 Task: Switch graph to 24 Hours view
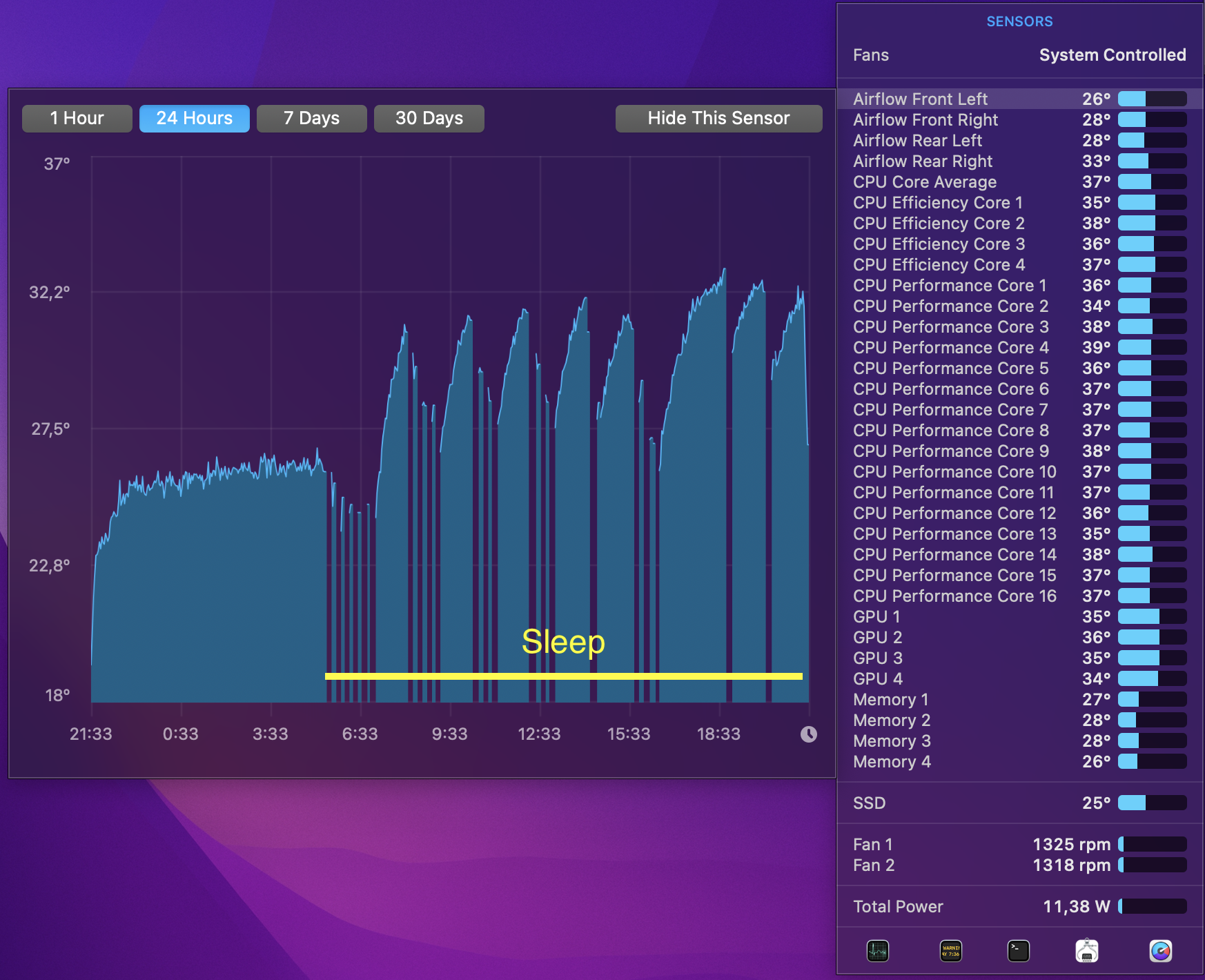(194, 118)
